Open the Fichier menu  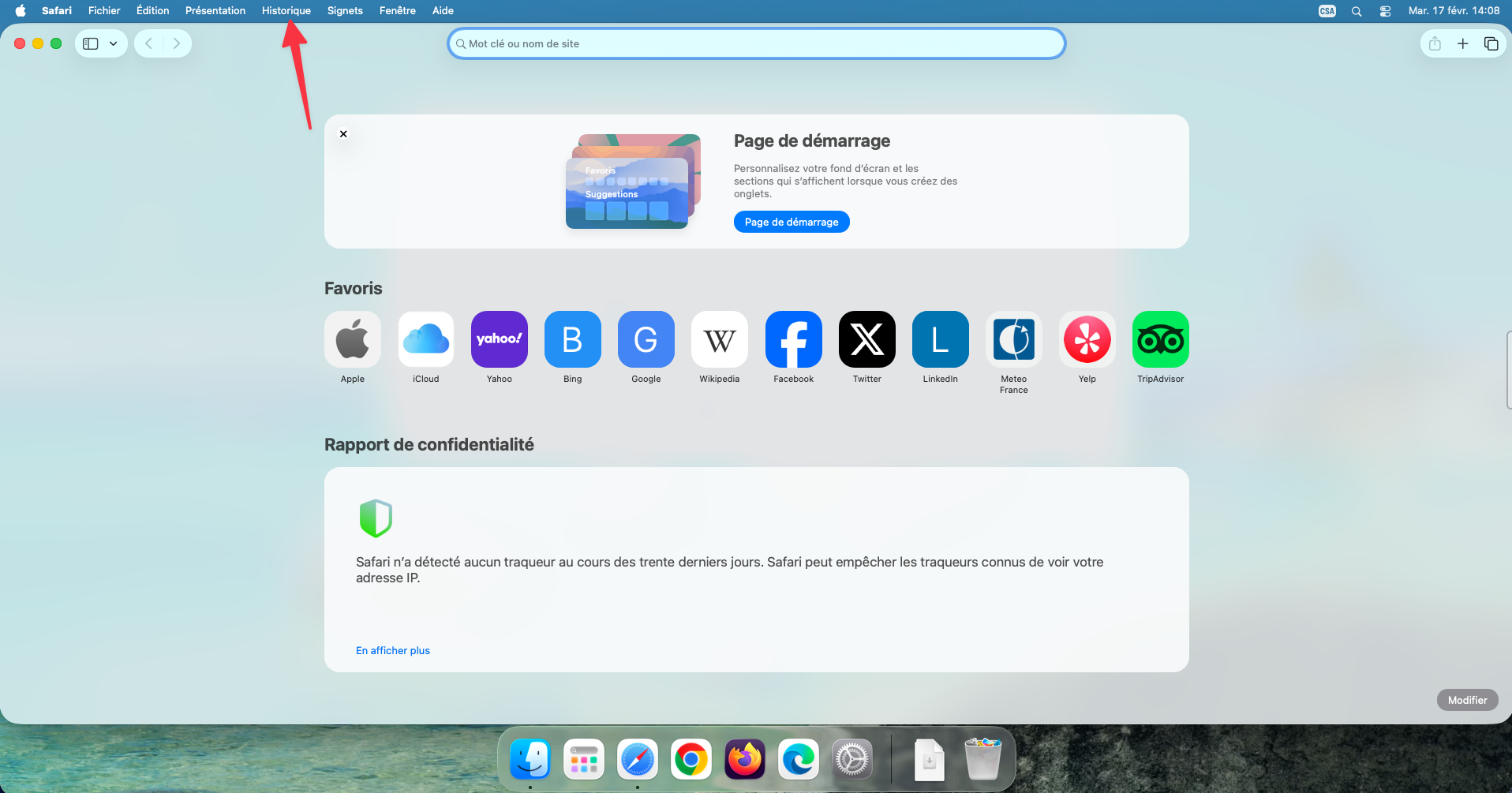tap(104, 10)
